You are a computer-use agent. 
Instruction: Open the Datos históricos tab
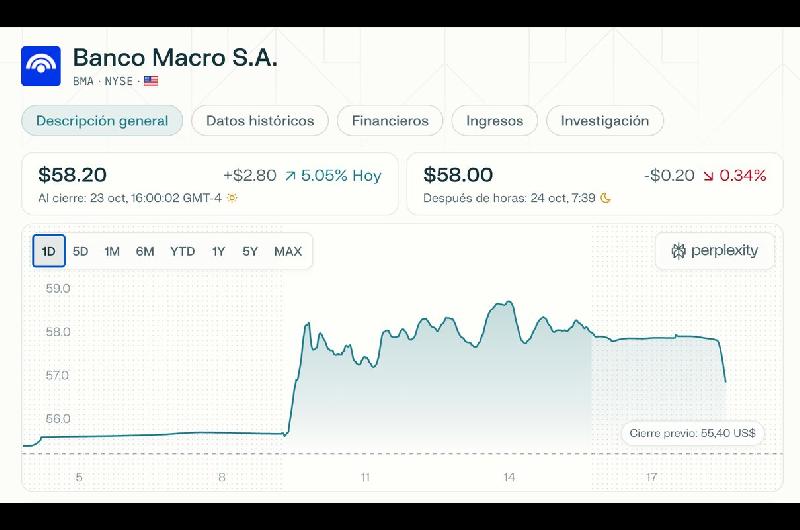click(260, 121)
